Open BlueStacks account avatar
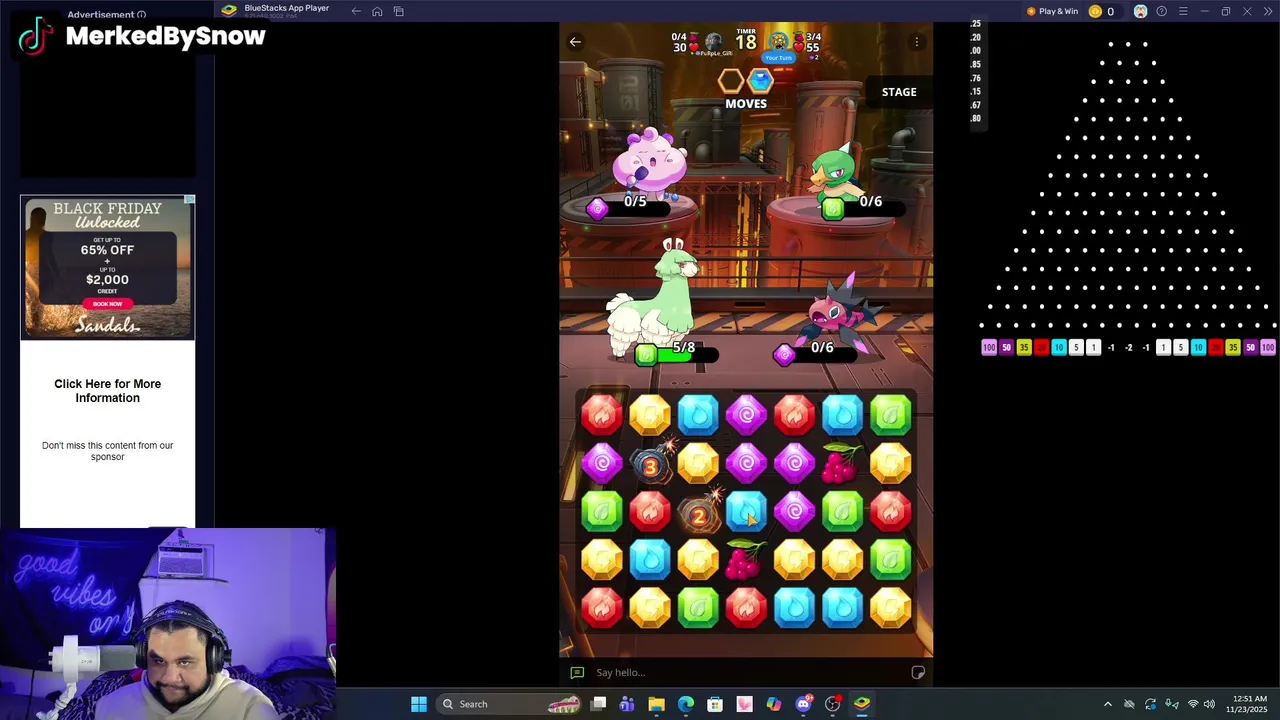1280x720 pixels. pos(1140,11)
